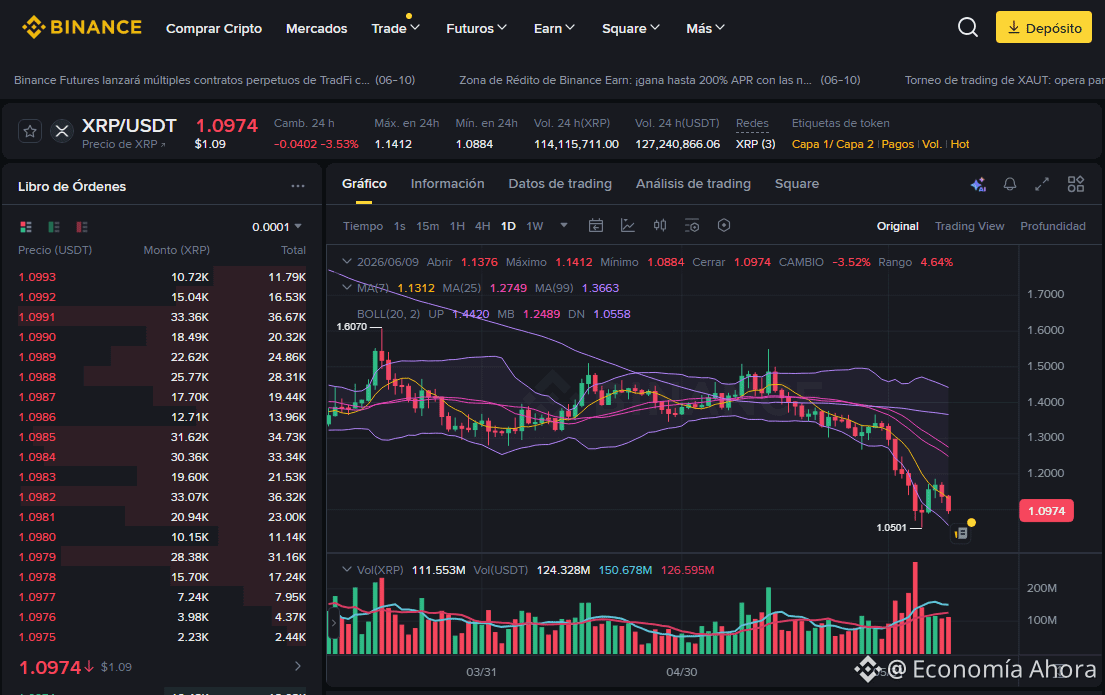Select the 1.0975 ask price row
The height and width of the screenshot is (695, 1105).
(x=162, y=637)
